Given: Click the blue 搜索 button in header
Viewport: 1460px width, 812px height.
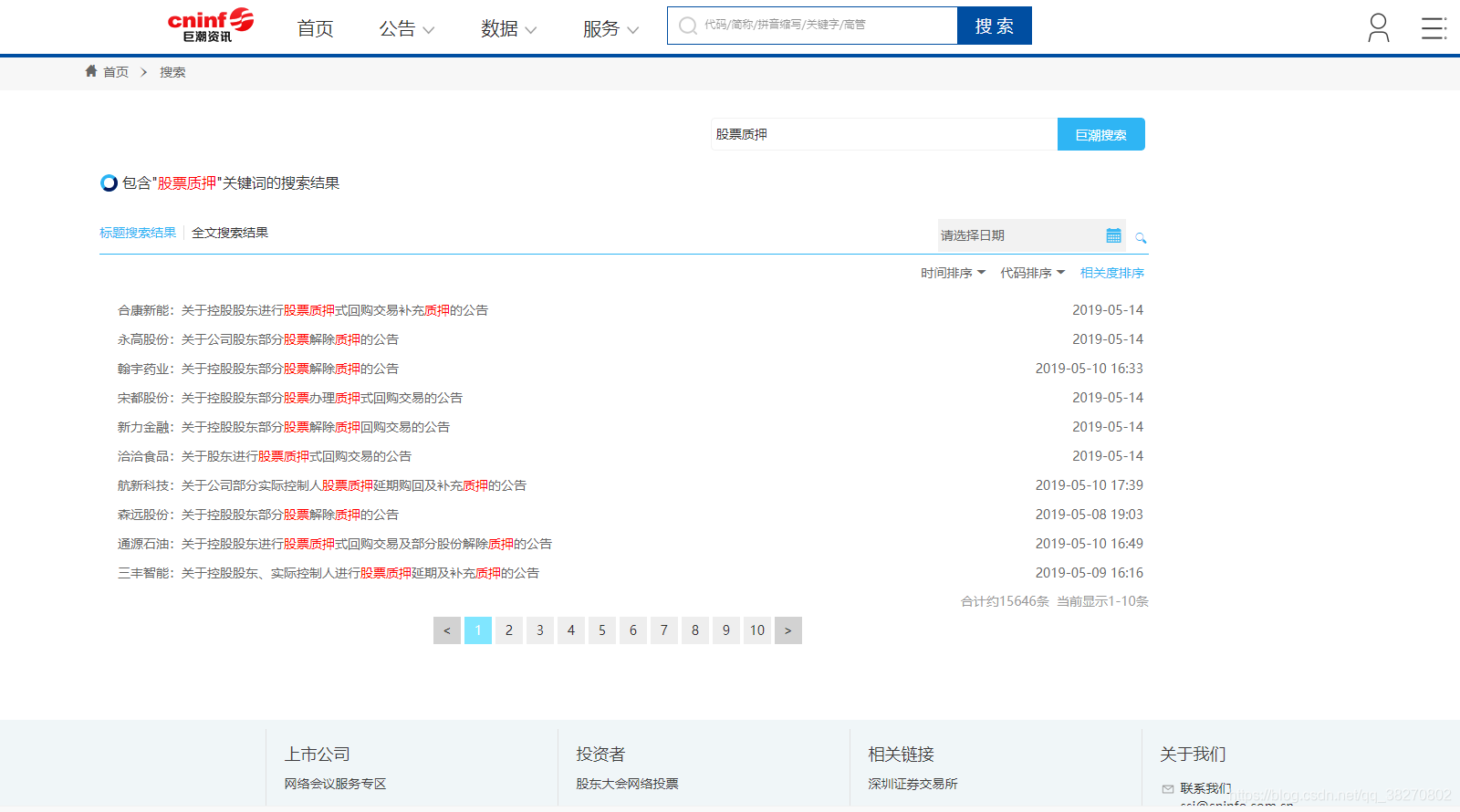Looking at the screenshot, I should pos(995,26).
